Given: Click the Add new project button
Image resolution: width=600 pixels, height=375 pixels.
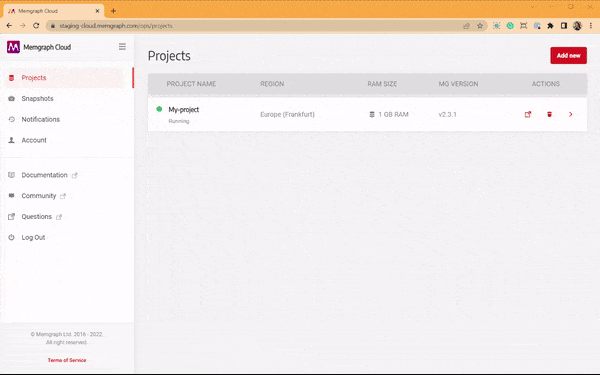Looking at the screenshot, I should tap(568, 55).
